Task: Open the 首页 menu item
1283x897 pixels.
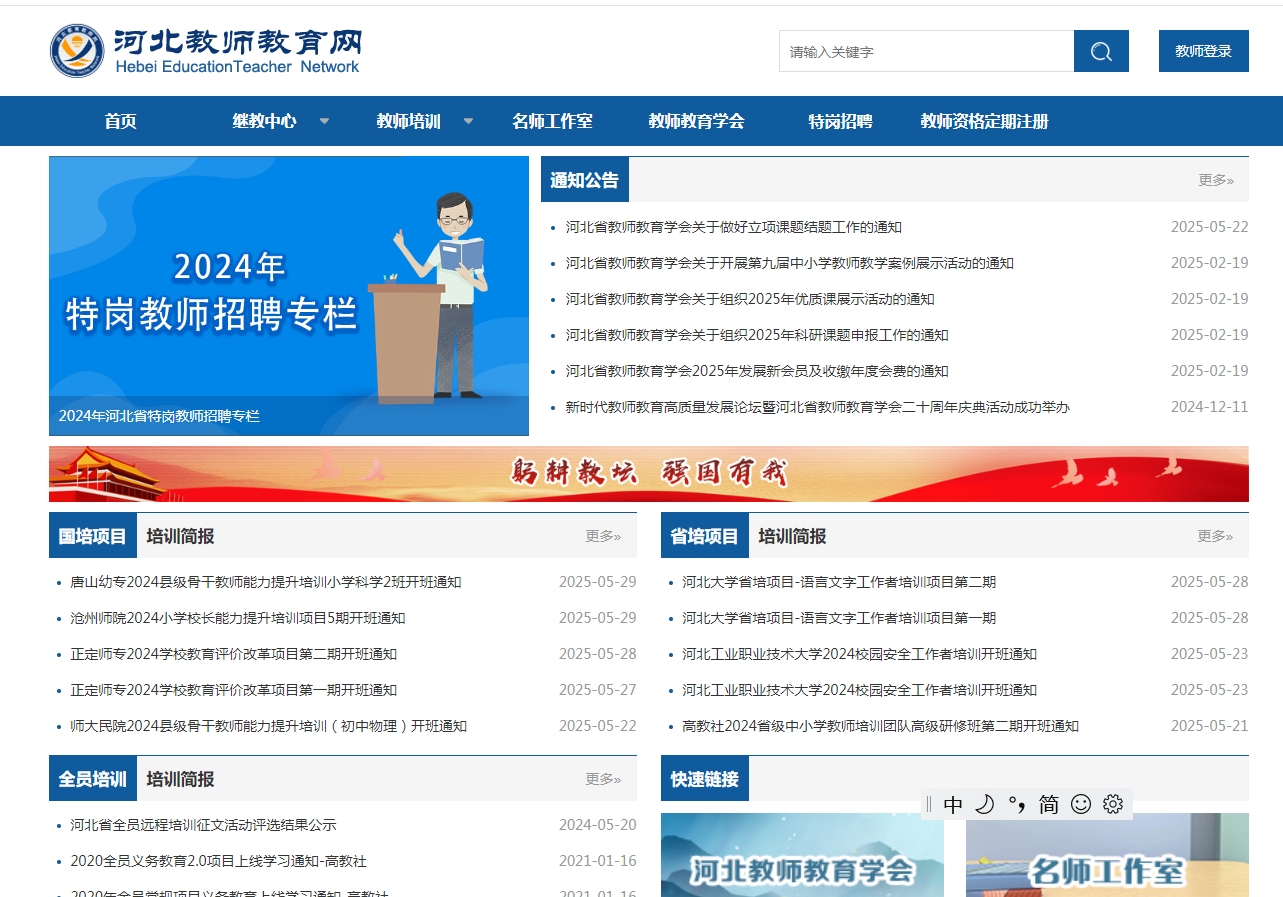Action: [x=119, y=121]
